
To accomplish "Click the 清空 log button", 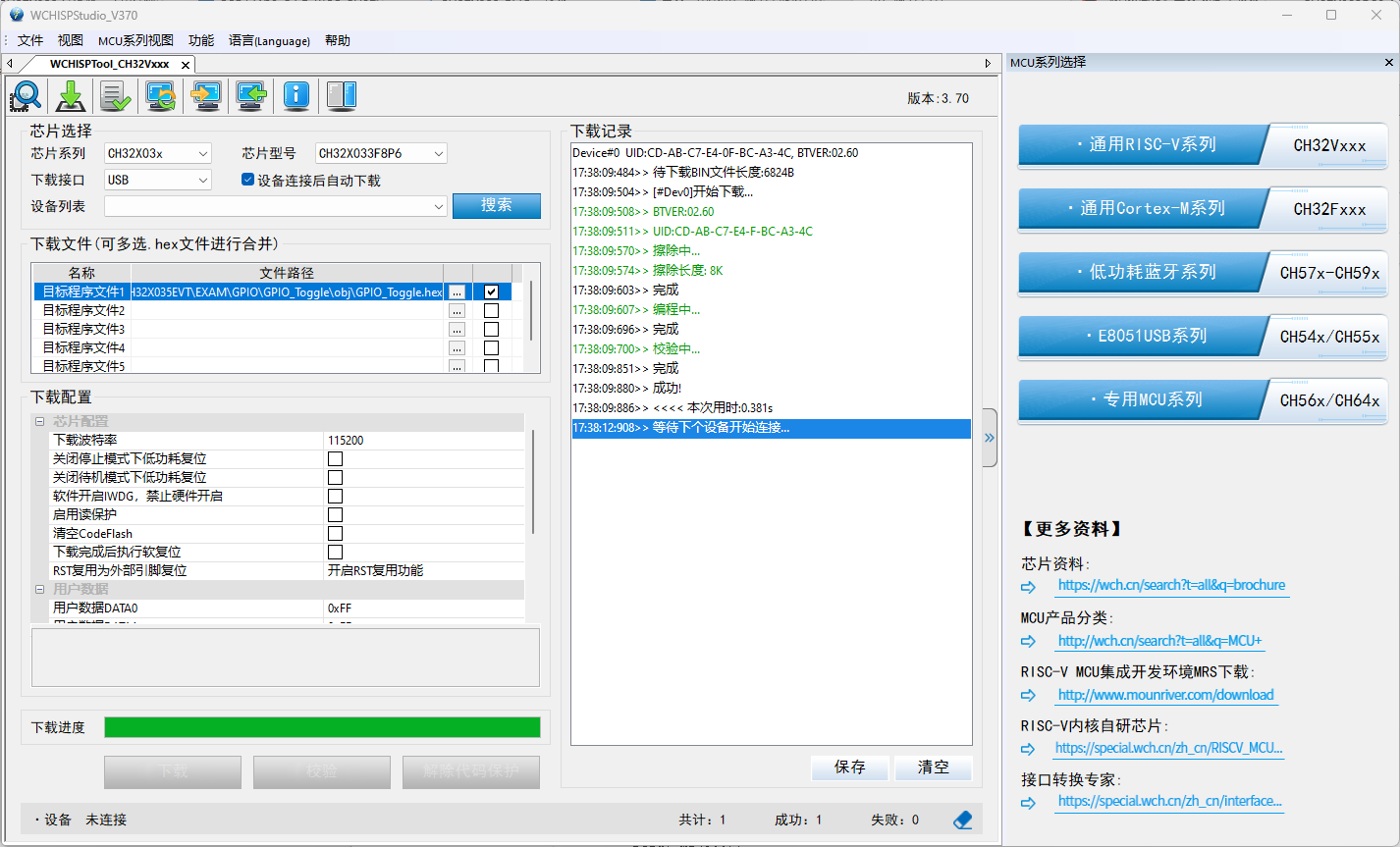I will [934, 768].
